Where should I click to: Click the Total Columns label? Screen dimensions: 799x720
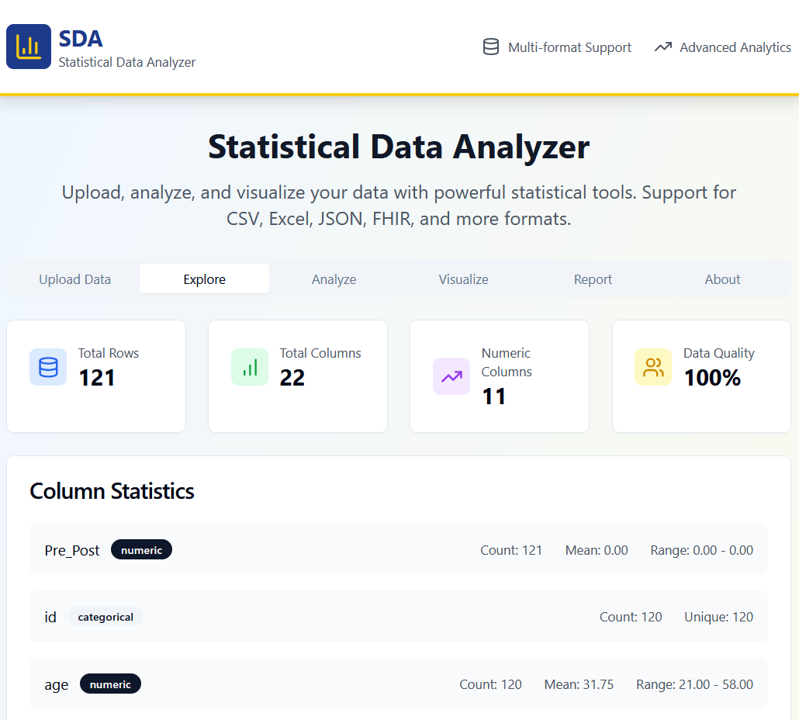coord(320,353)
